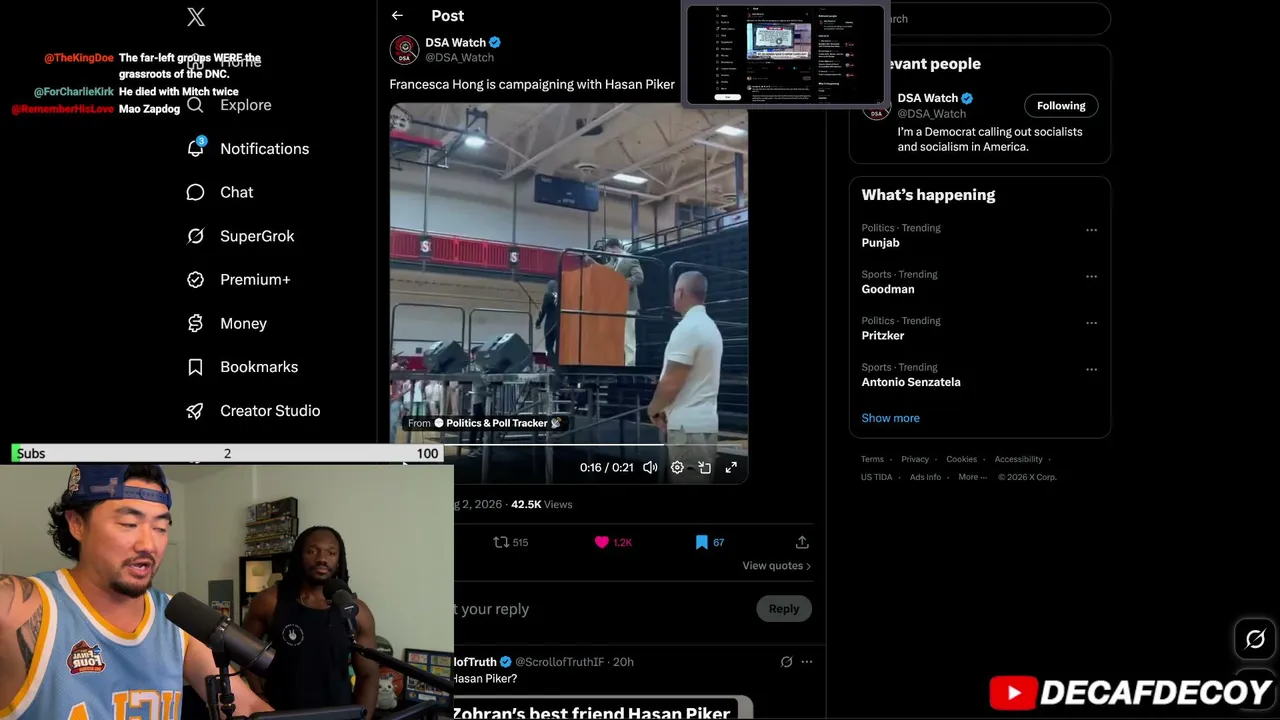Click the Reply button
This screenshot has width=1280, height=720.
coord(784,608)
